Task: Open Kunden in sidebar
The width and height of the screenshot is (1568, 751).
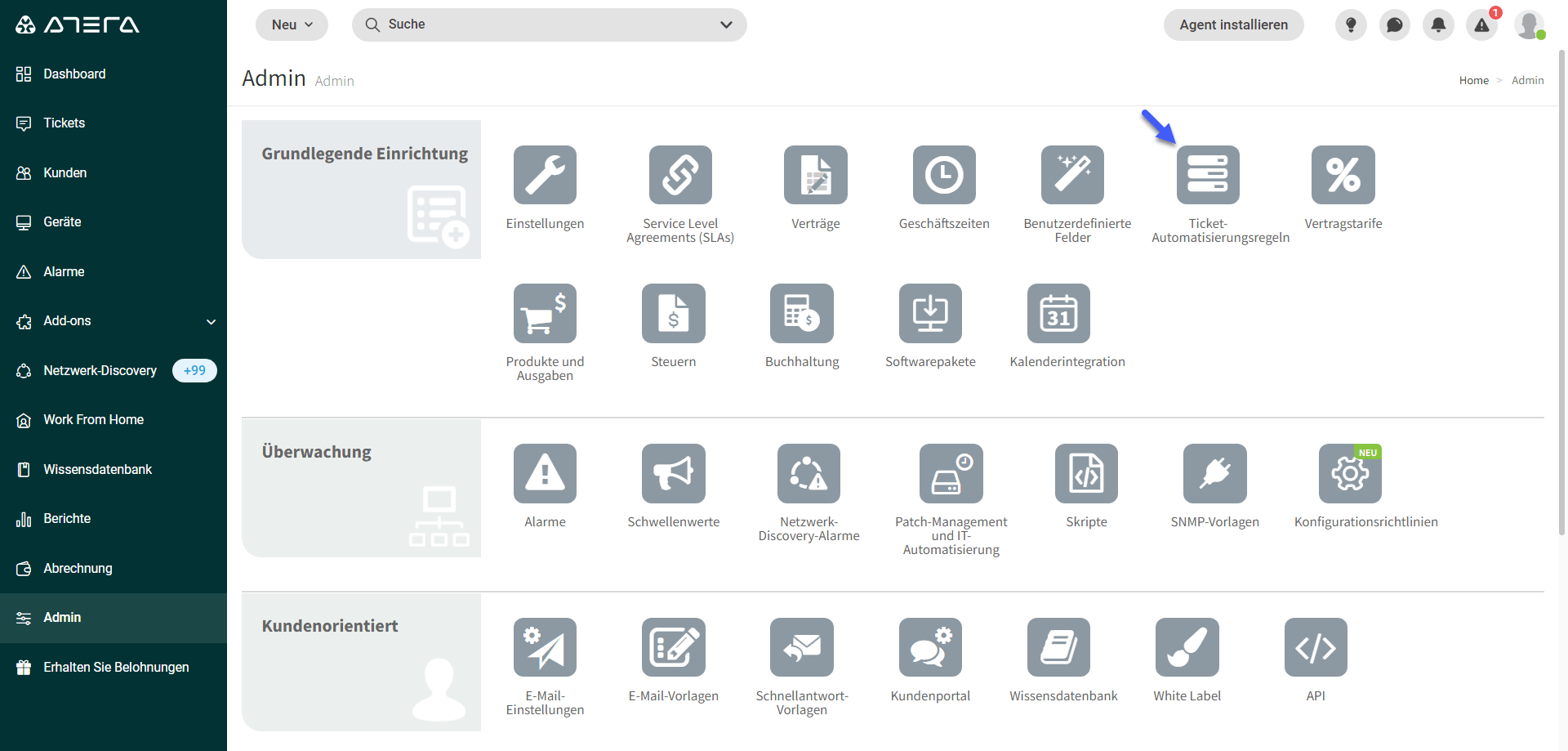Action: coord(114,172)
